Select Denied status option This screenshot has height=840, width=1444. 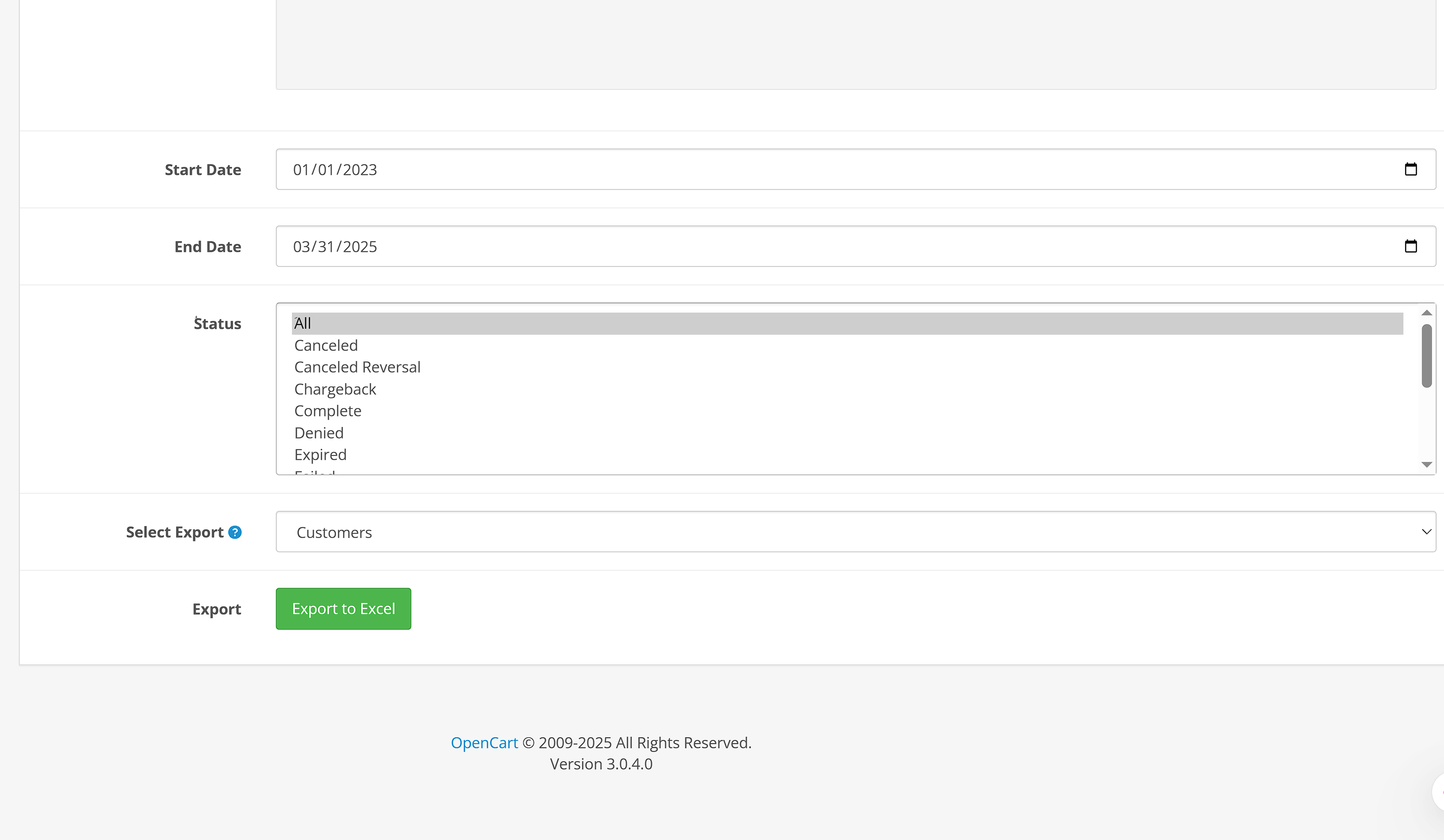319,432
